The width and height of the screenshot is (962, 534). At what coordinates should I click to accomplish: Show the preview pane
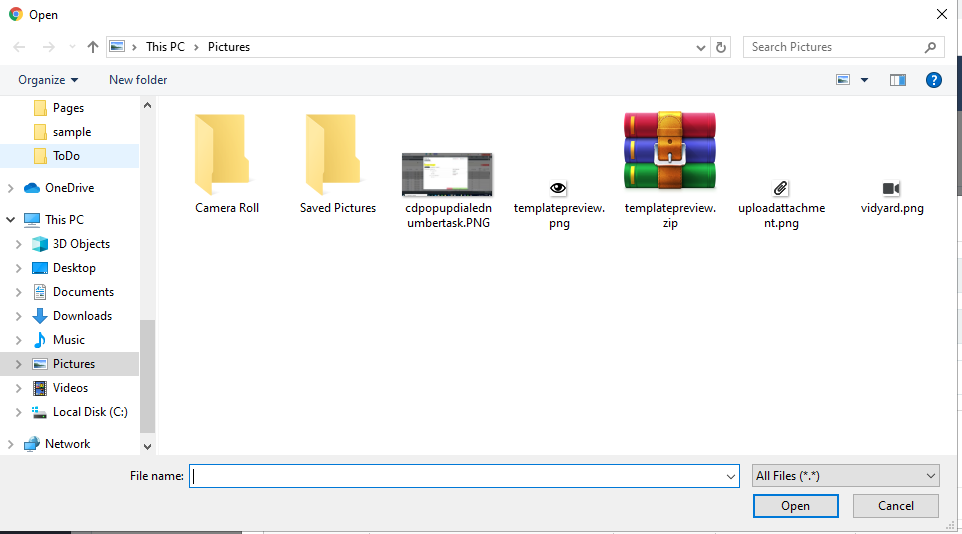coord(898,80)
